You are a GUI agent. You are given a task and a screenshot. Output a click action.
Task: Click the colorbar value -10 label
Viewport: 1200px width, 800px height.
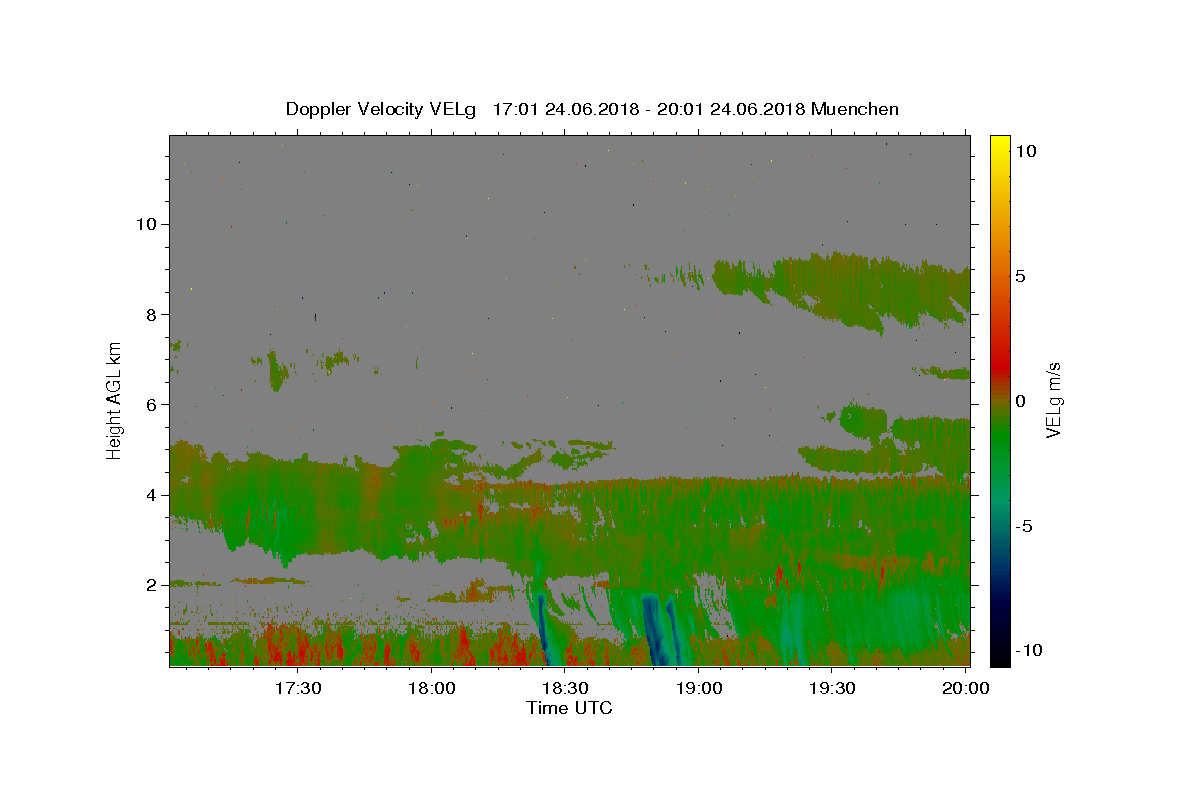click(x=1027, y=650)
